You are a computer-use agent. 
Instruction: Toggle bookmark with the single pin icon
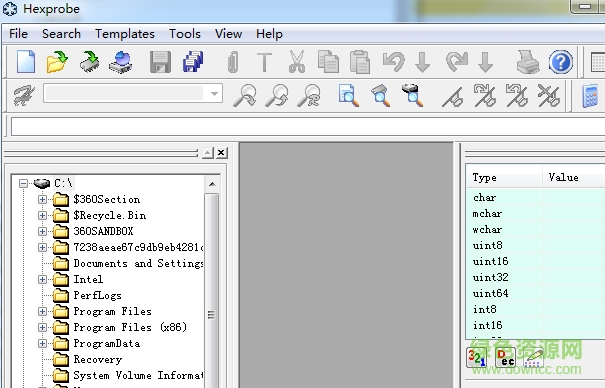[453, 96]
